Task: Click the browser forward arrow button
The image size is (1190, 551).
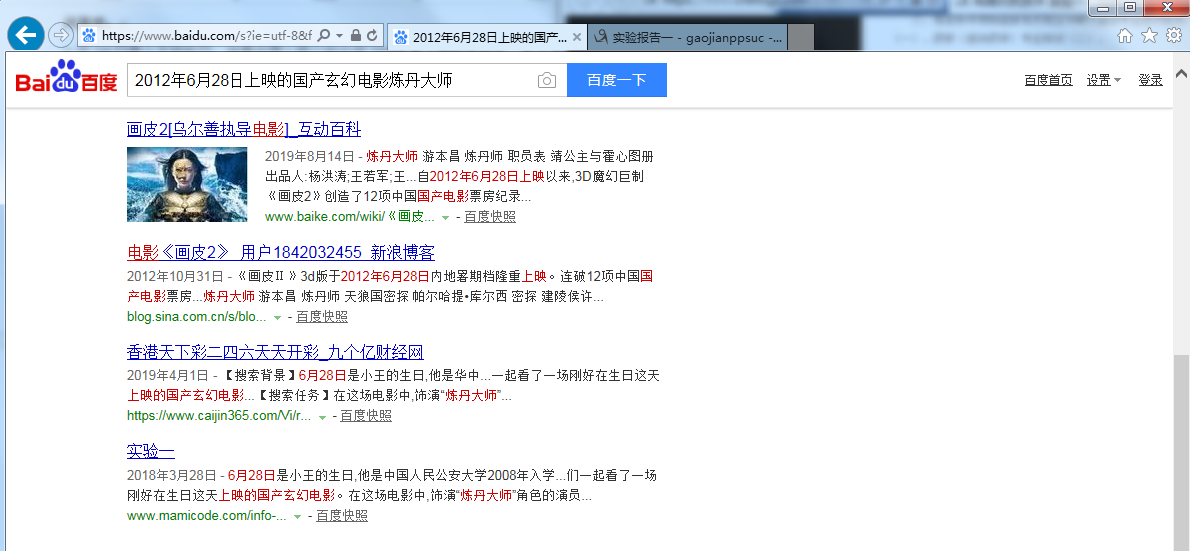Action: [59, 35]
